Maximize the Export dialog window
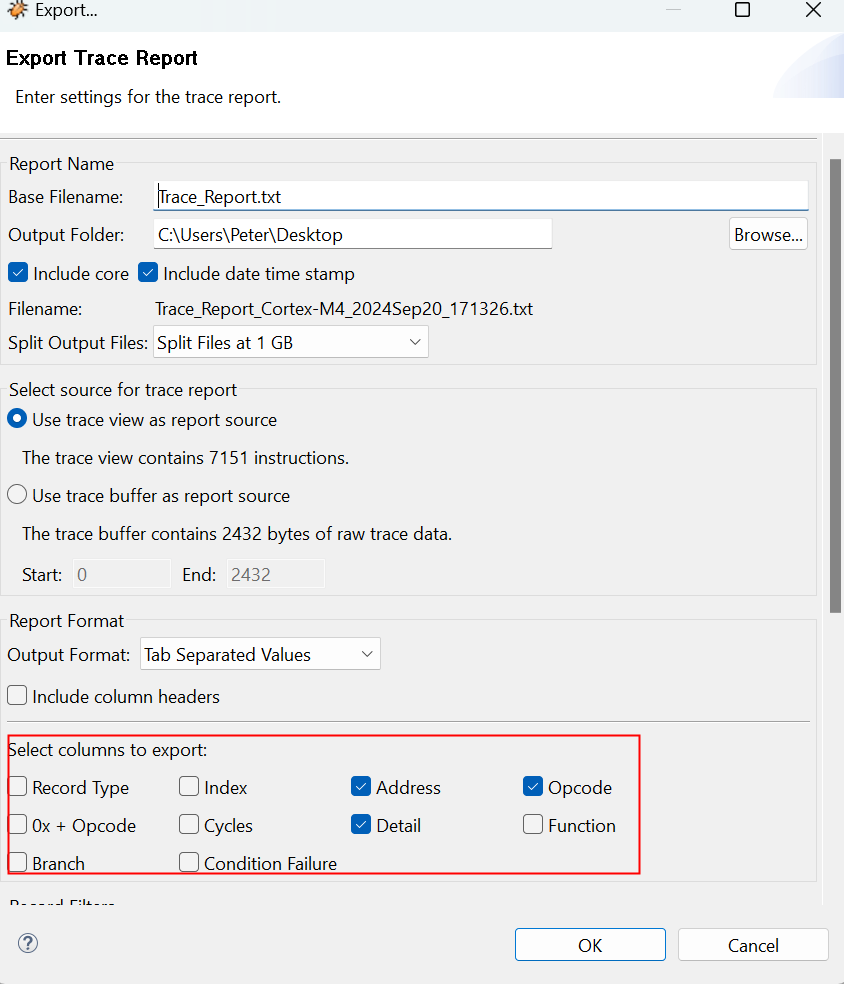 742,11
